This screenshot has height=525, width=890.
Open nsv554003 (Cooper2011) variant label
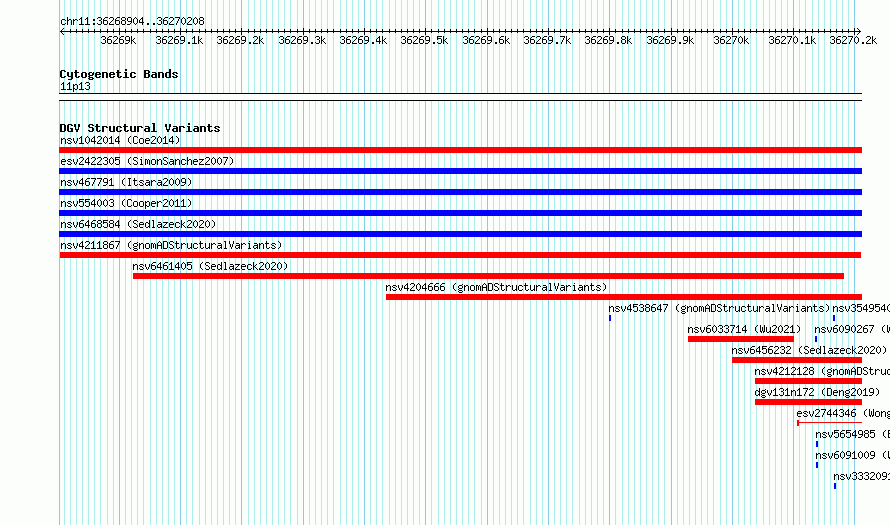(x=126, y=203)
